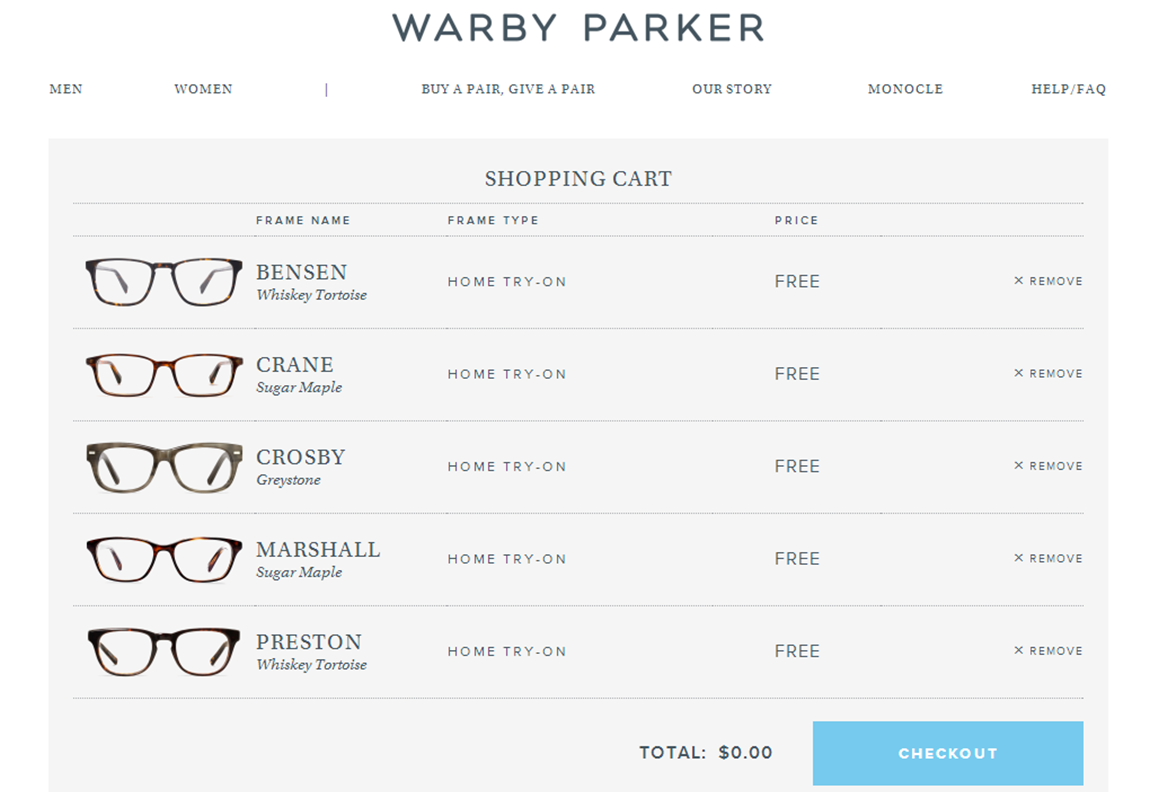
Task: Visit the Our Story page
Action: pyautogui.click(x=732, y=89)
